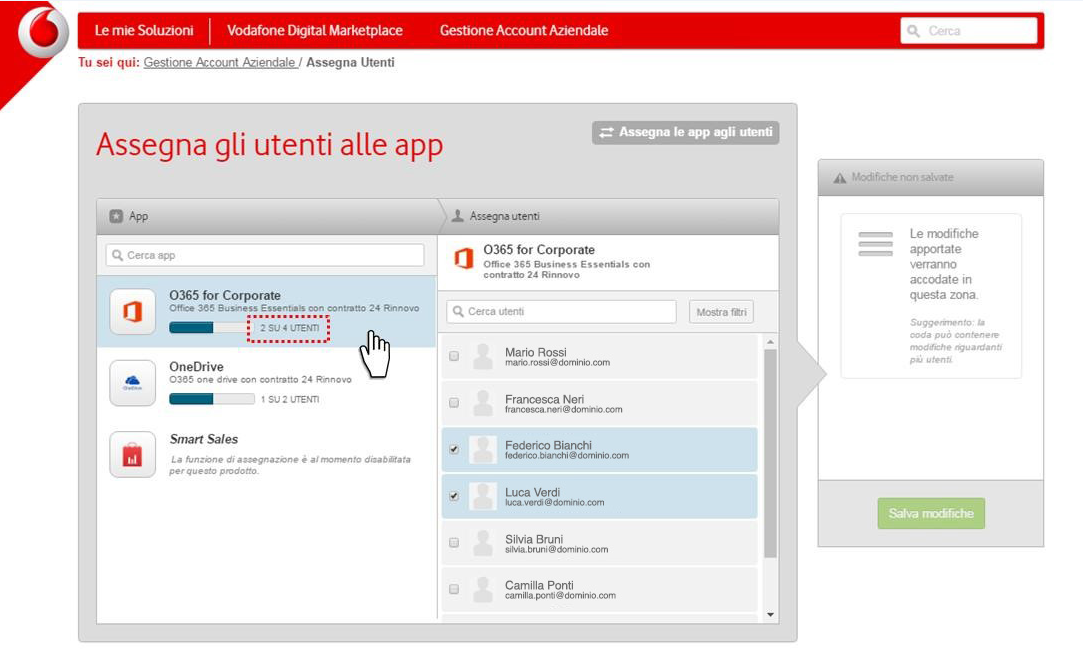Viewport: 1083px width, 672px height.
Task: Select the Smart Sales app row
Action: tap(267, 454)
